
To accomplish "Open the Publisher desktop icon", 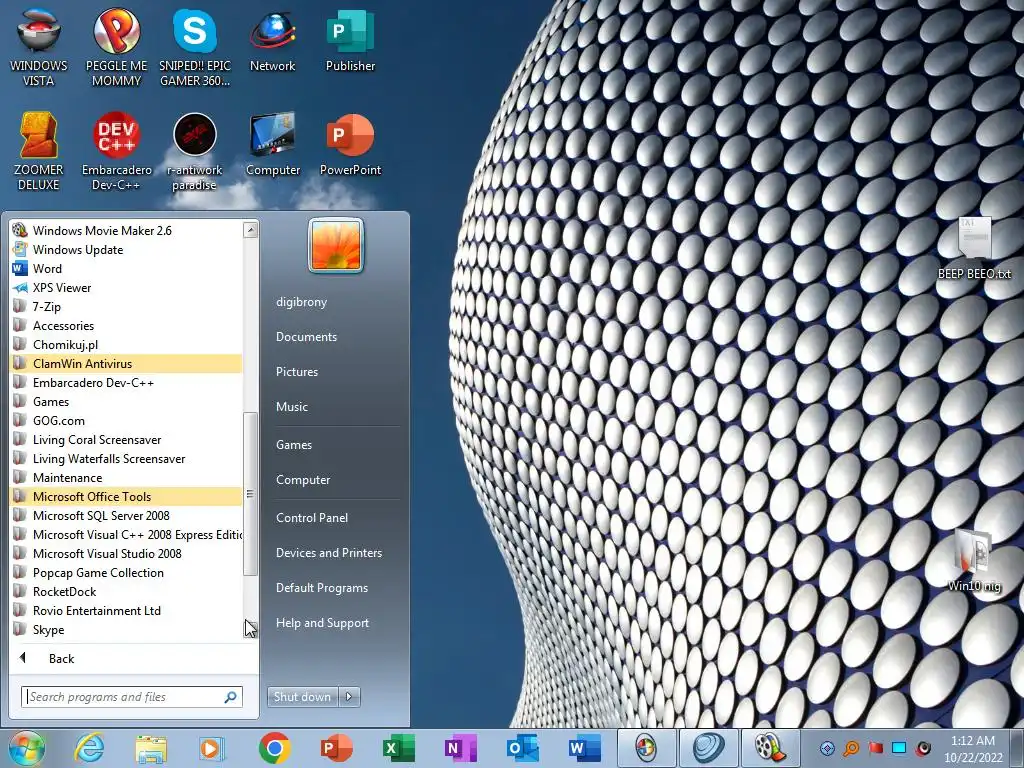I will coord(350,40).
